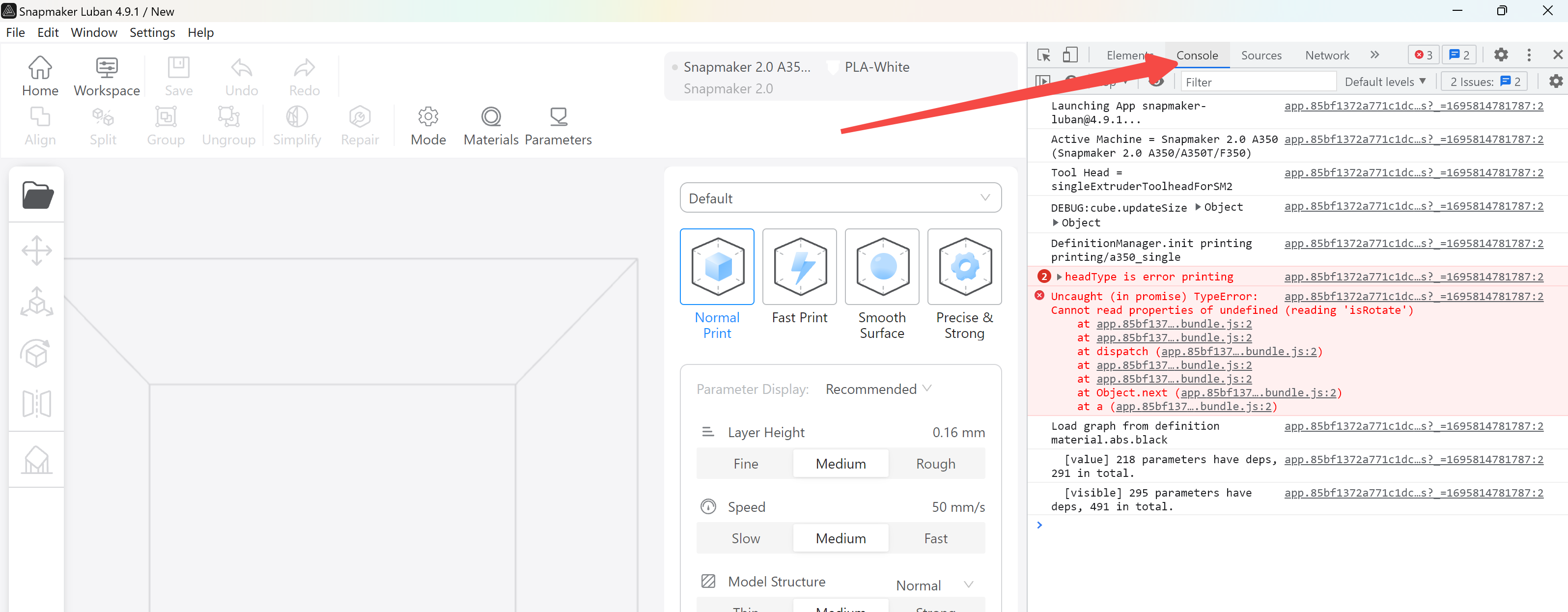This screenshot has height=612, width=1568.
Task: Expand Object after DEBUG:cube.updateSize
Action: click(1198, 207)
